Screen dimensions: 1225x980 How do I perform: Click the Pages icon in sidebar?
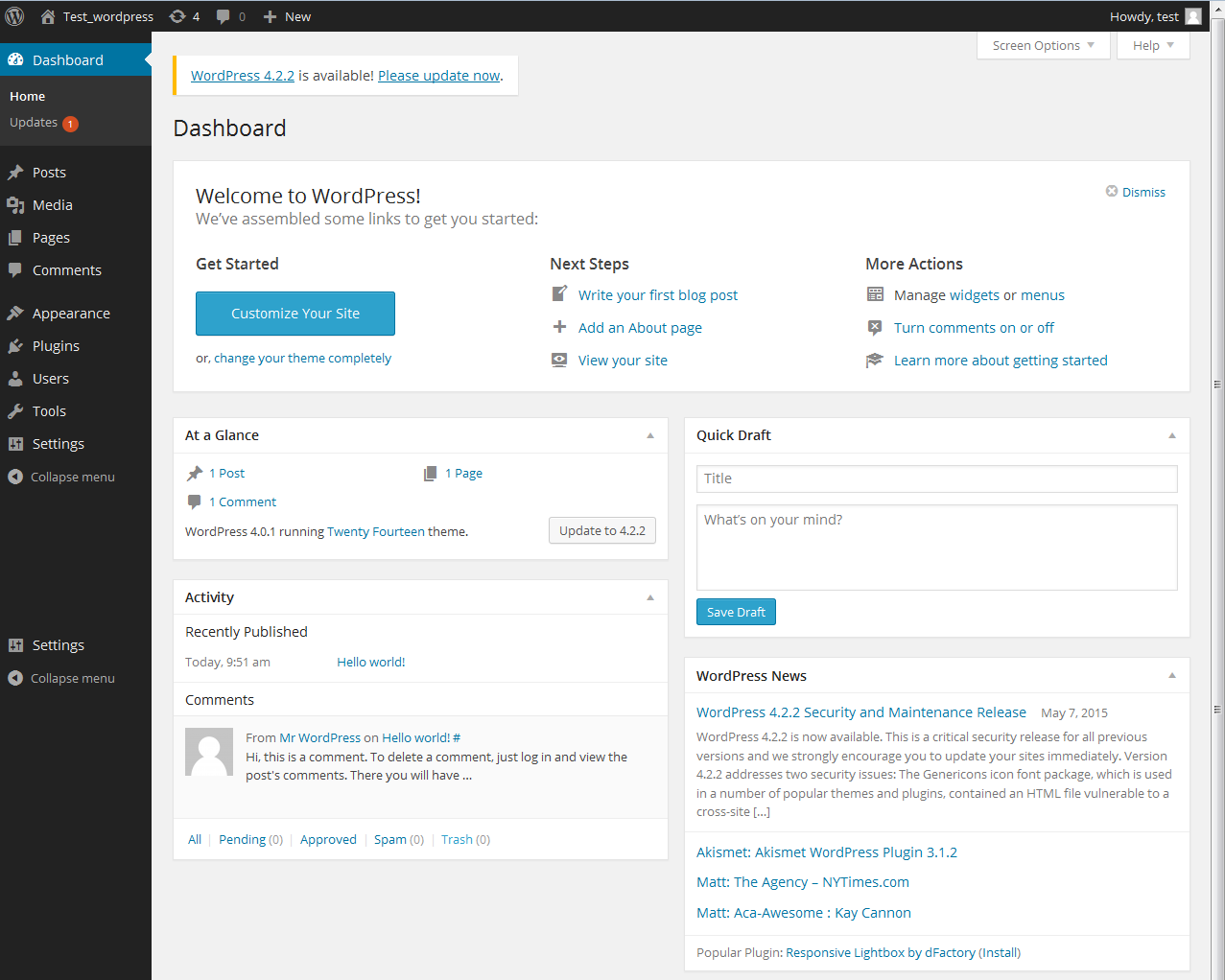pos(15,238)
